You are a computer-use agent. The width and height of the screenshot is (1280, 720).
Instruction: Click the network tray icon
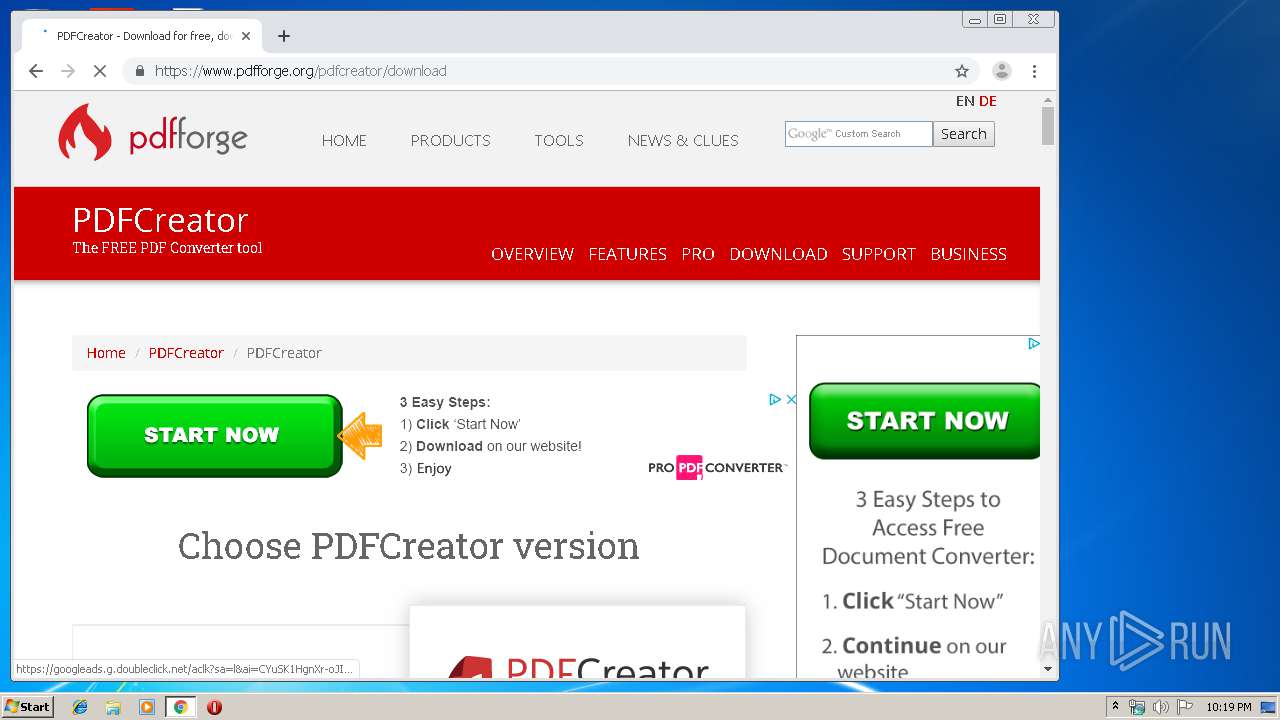pyautogui.click(x=1137, y=707)
